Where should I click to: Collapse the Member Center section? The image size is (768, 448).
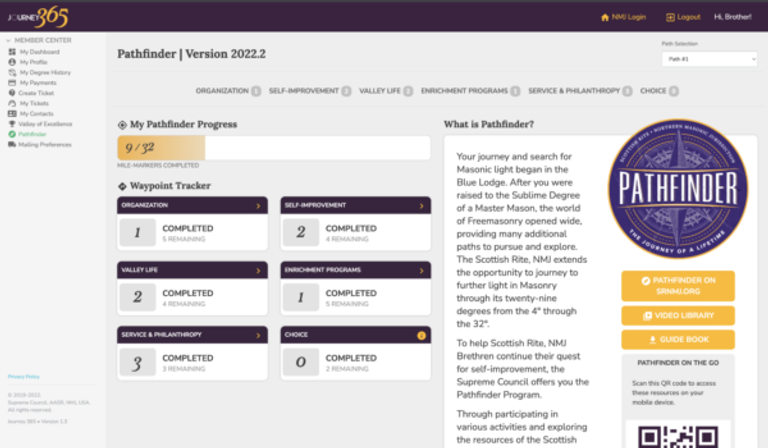coord(8,40)
